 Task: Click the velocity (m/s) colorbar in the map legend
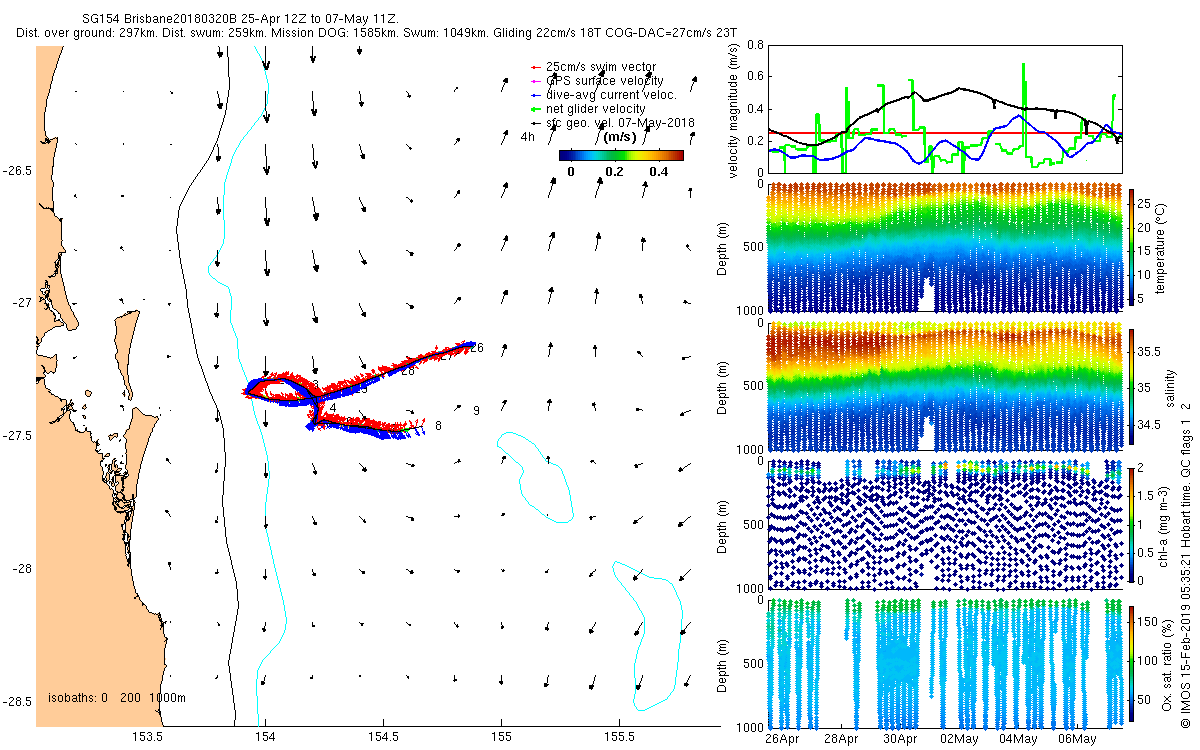tap(621, 155)
